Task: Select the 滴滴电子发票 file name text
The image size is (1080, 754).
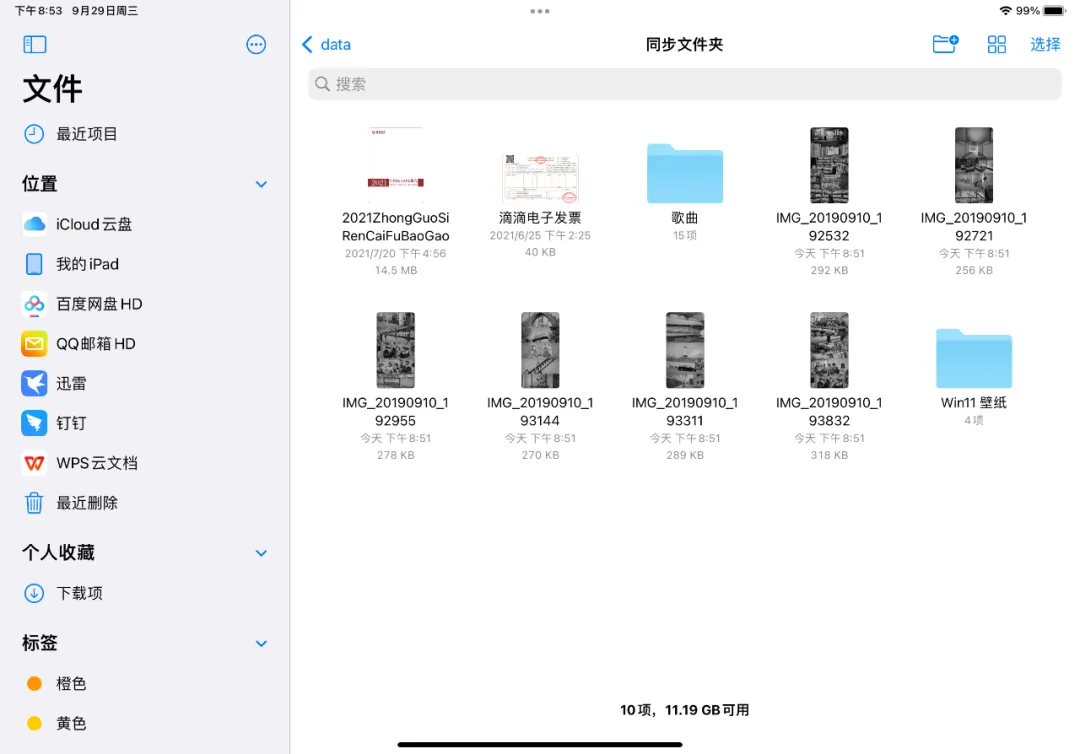Action: point(540,218)
